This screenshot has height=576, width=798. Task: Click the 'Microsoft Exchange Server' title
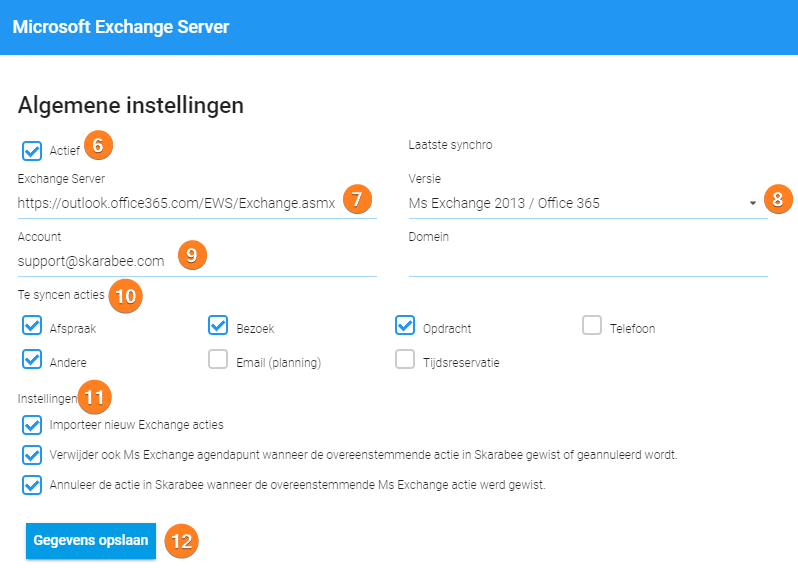tap(121, 26)
